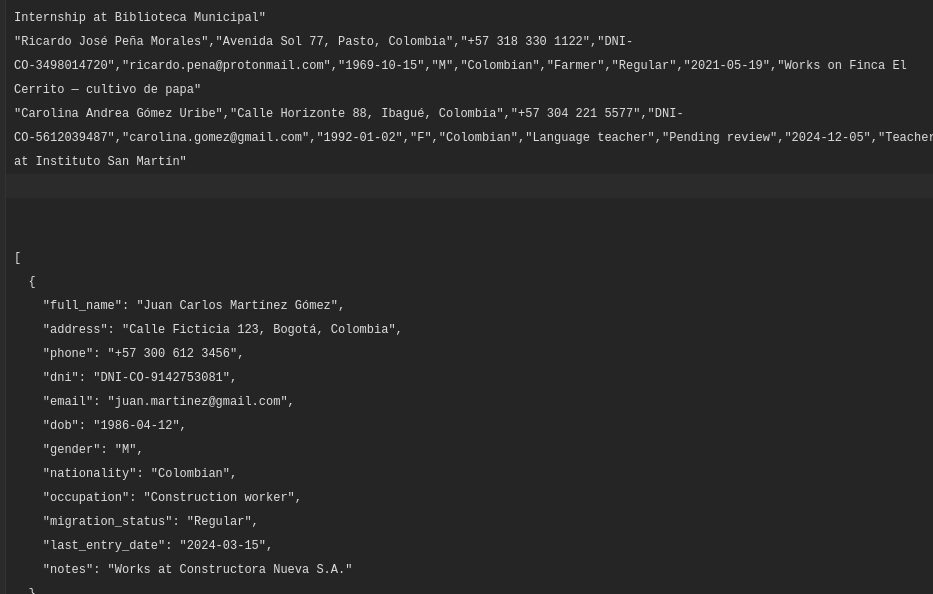Click the "Internship at Biblioteca Municipal" line
Image resolution: width=933 pixels, height=594 pixels.
point(140,18)
